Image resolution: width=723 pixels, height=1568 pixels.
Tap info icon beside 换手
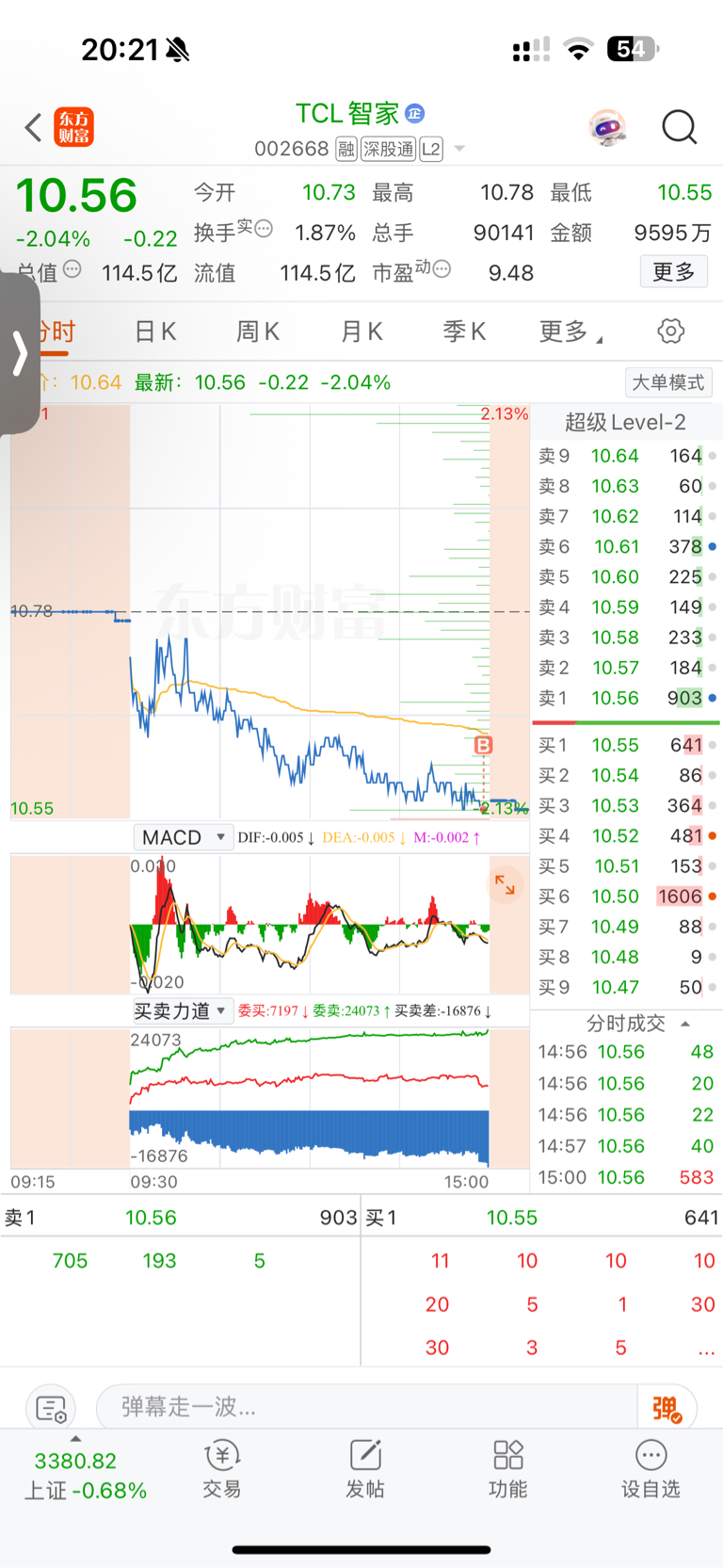coord(265,228)
